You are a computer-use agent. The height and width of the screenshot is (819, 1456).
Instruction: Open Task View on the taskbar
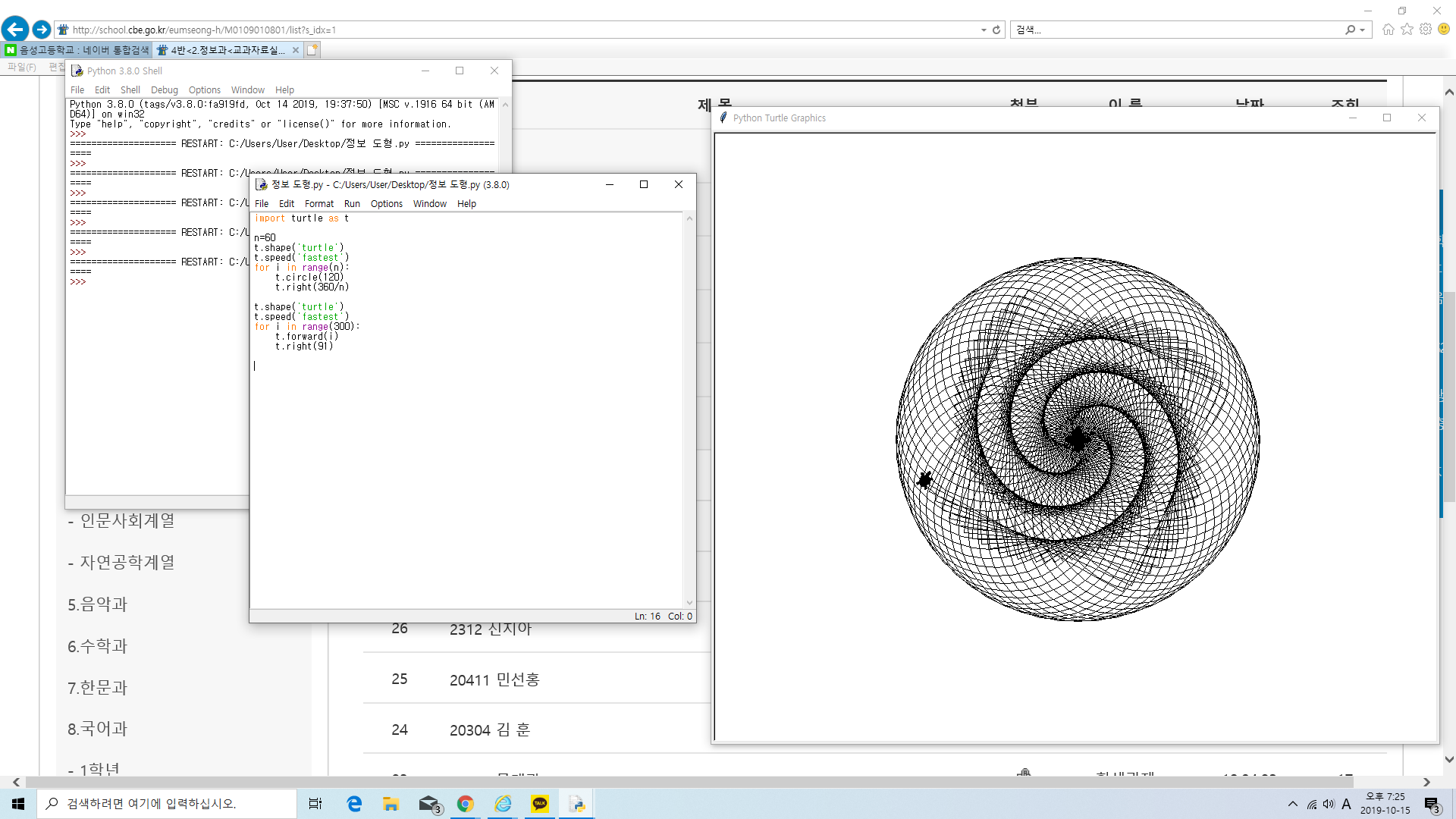315,804
